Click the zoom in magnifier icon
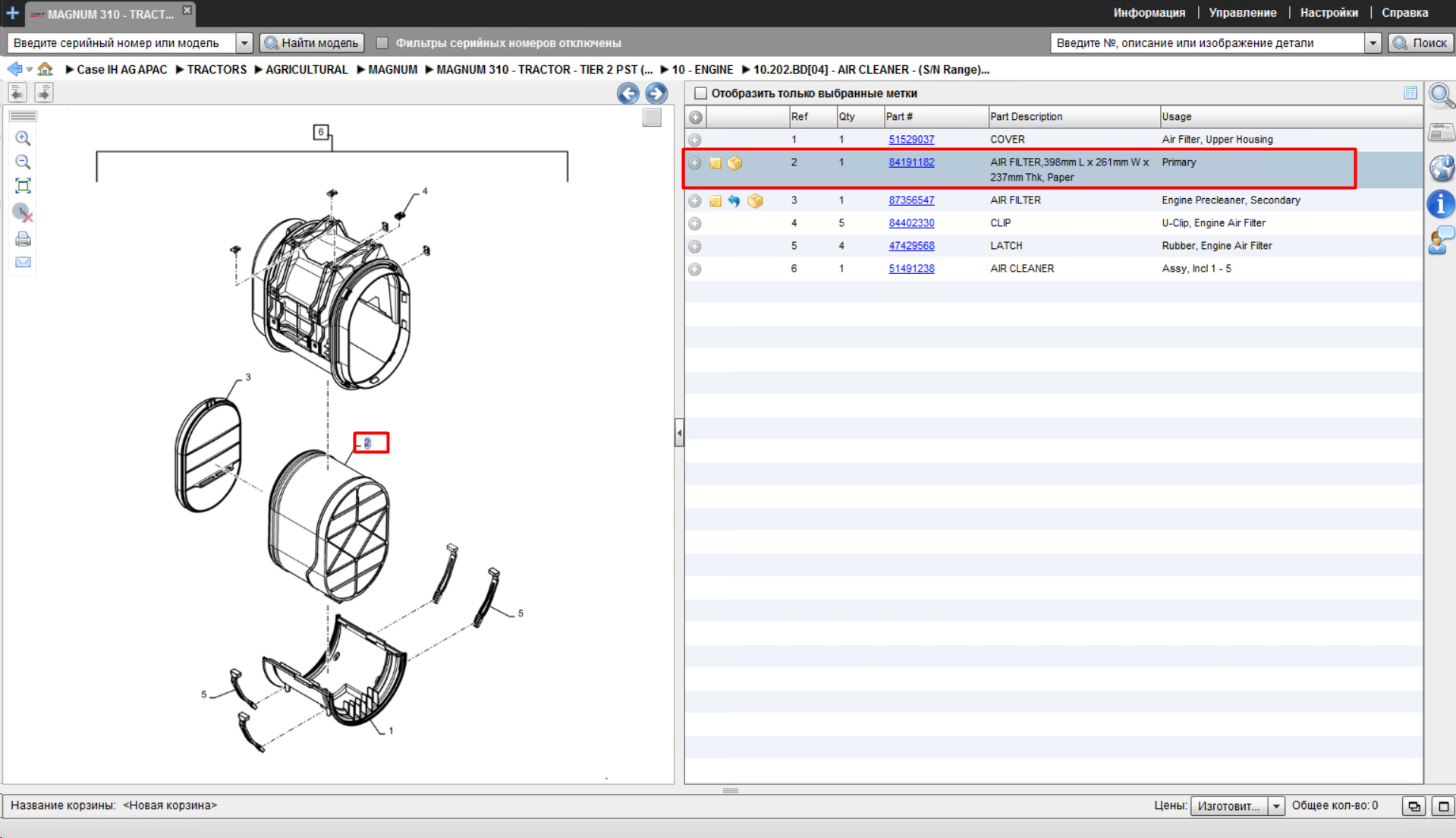The image size is (1456, 838). click(23, 138)
